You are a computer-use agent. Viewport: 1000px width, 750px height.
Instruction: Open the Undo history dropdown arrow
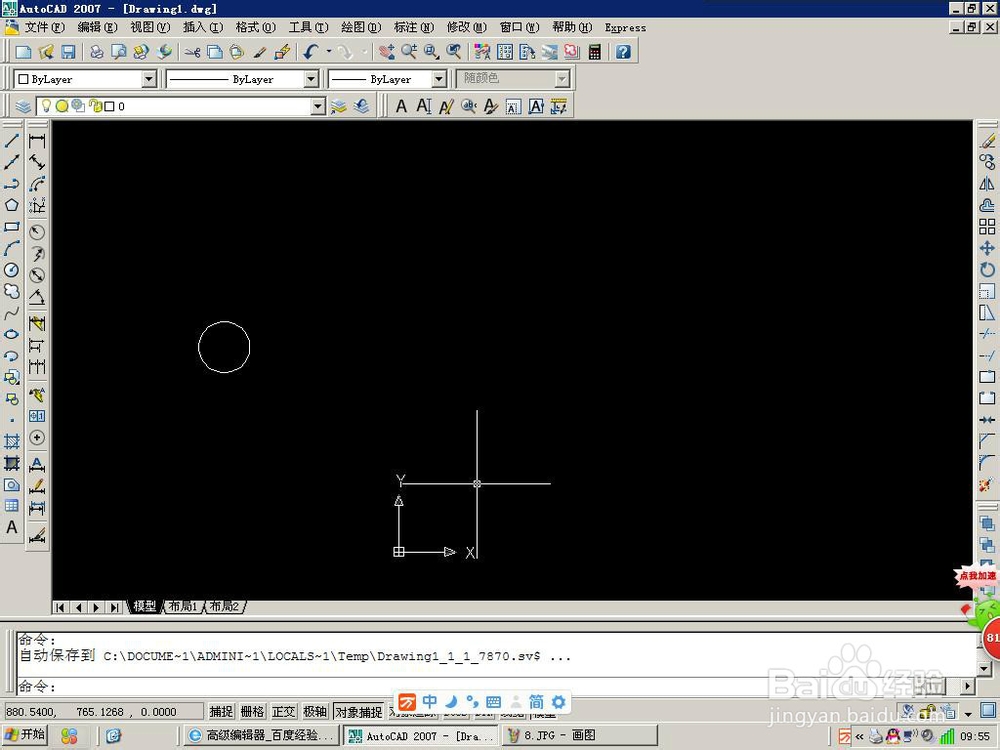329,52
